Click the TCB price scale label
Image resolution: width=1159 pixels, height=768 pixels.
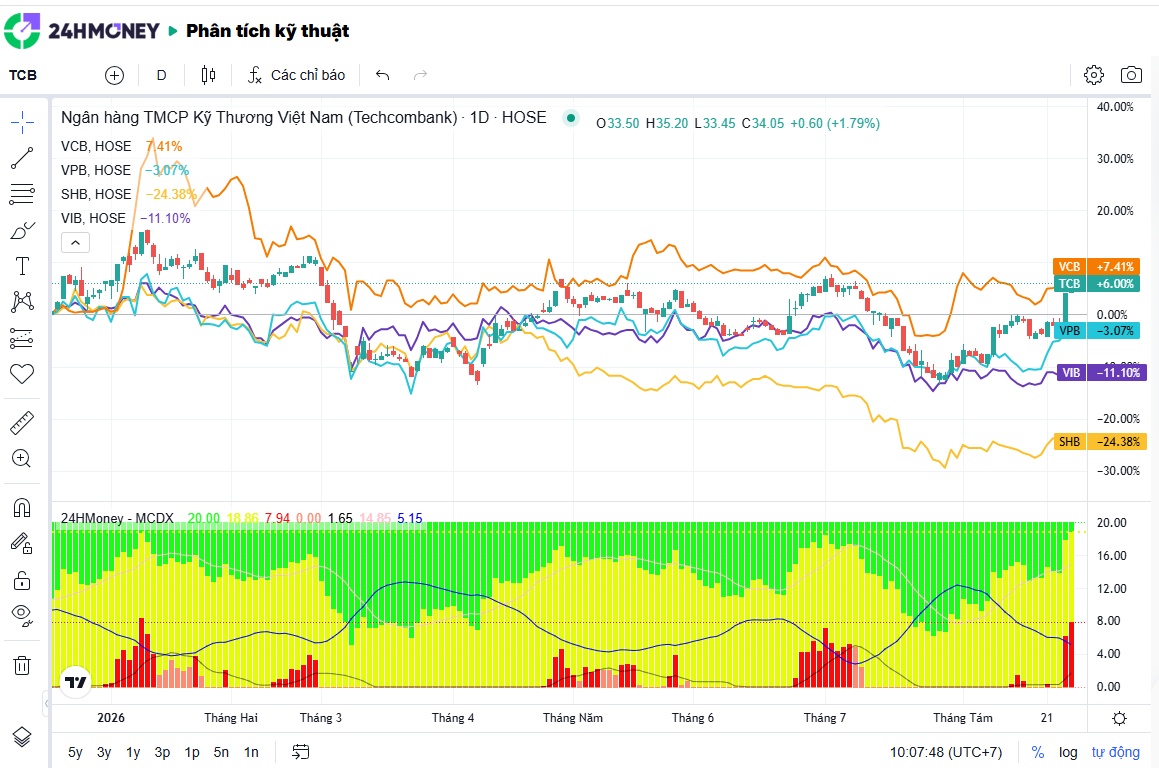pyautogui.click(x=1097, y=284)
